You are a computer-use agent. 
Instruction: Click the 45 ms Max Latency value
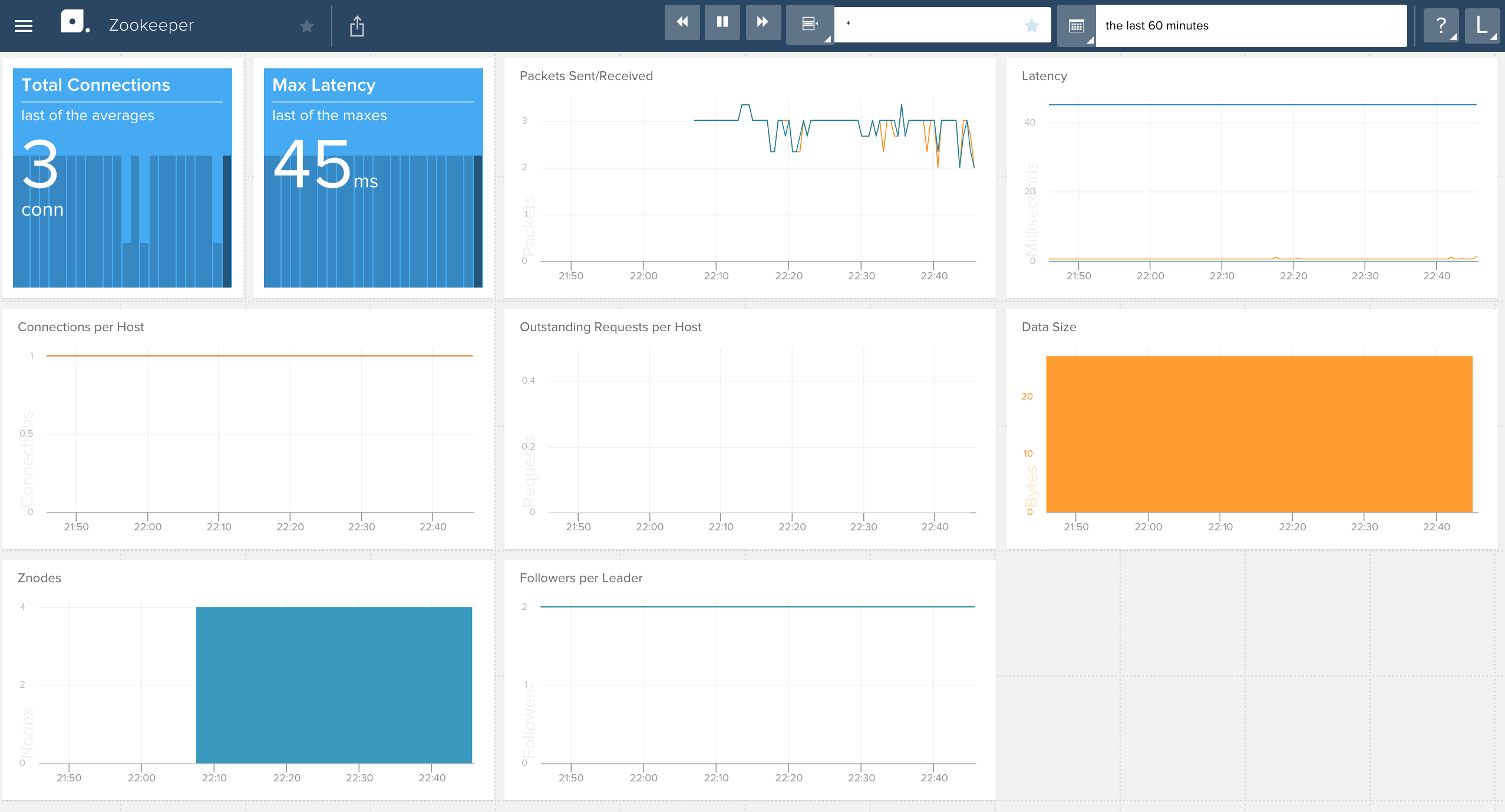pos(325,165)
